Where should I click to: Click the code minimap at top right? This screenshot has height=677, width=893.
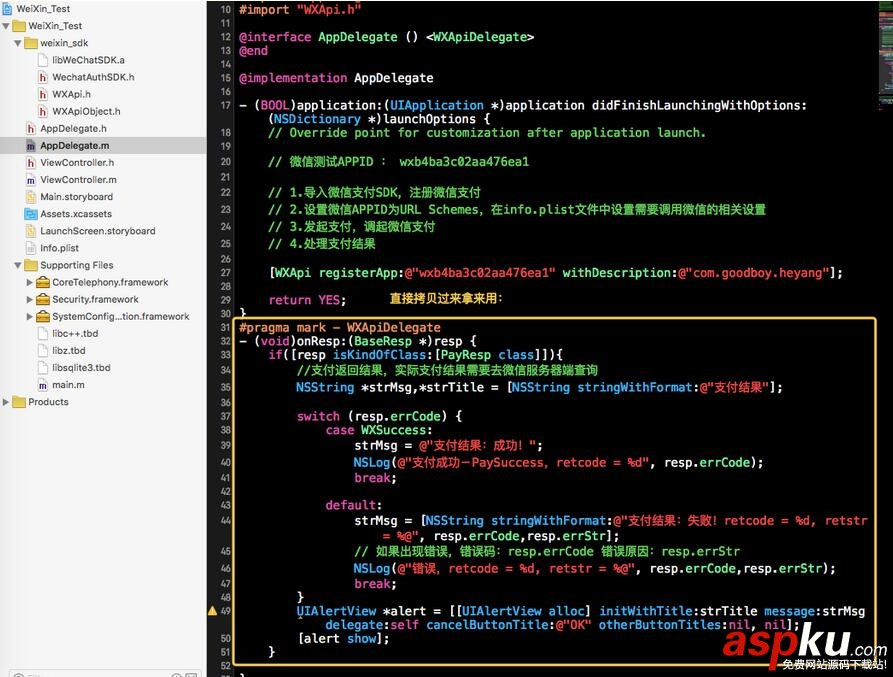[x=885, y=54]
